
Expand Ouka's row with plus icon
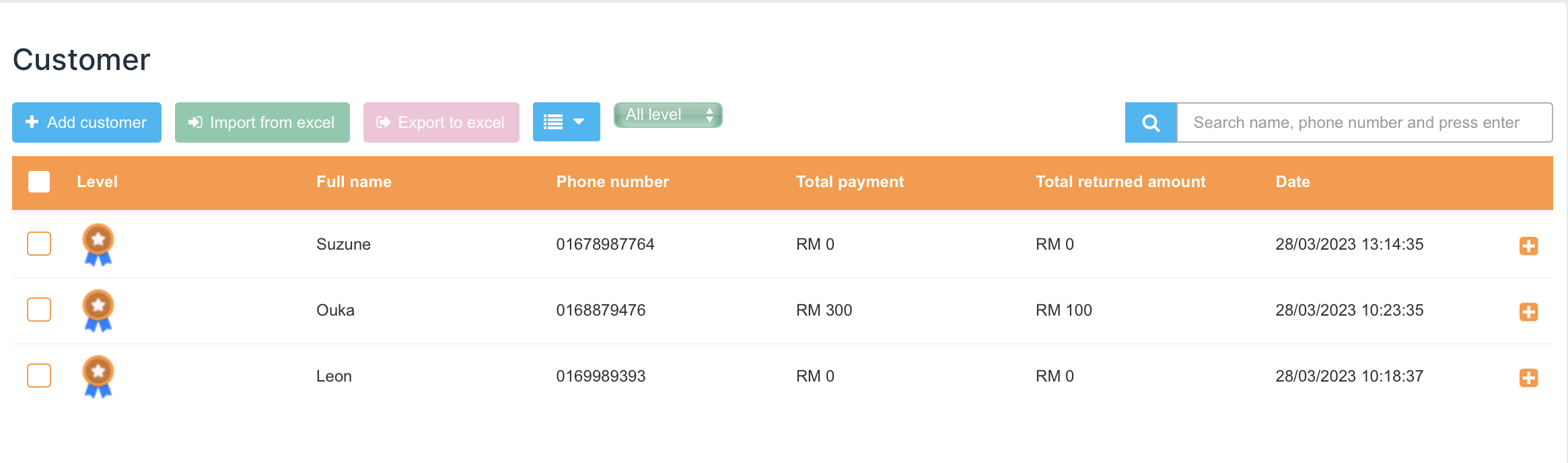pyautogui.click(x=1528, y=312)
